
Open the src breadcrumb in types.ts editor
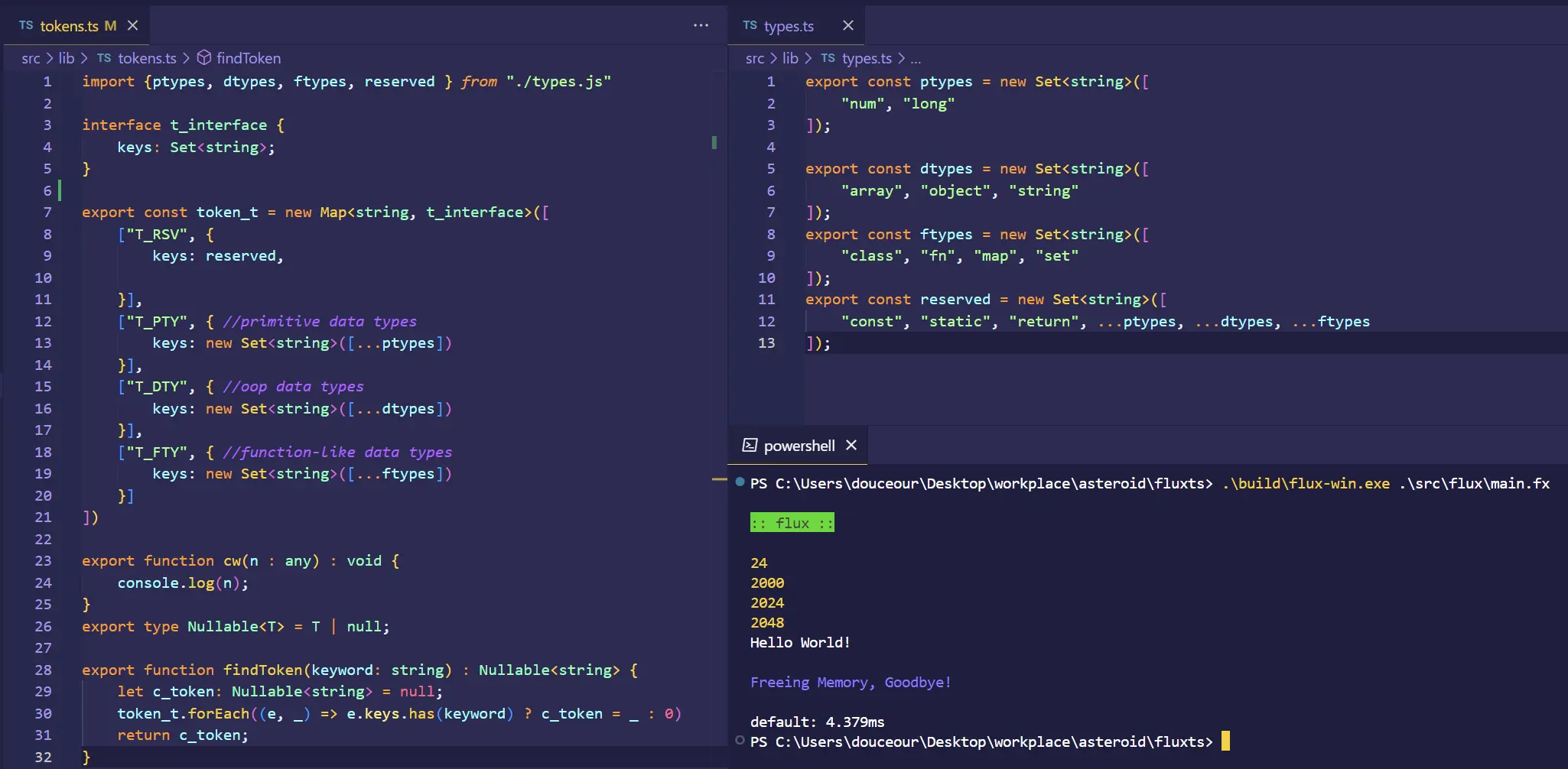point(755,58)
